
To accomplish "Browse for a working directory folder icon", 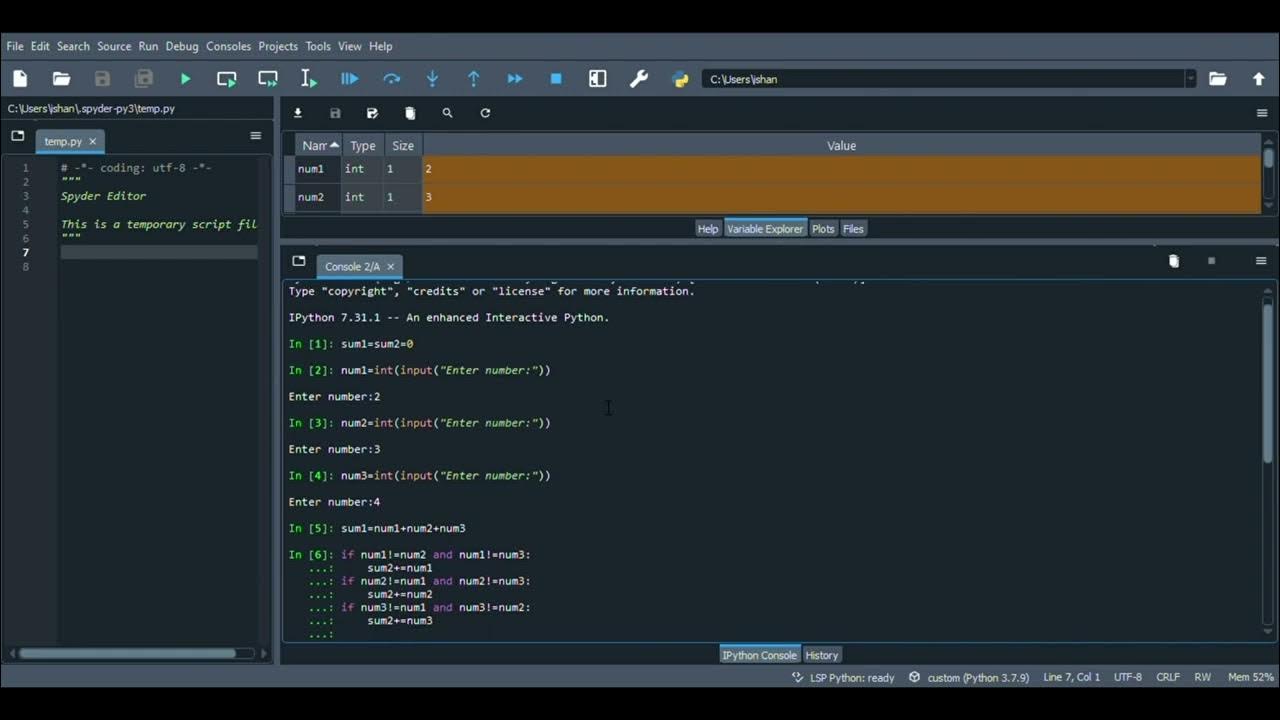I will point(1218,79).
